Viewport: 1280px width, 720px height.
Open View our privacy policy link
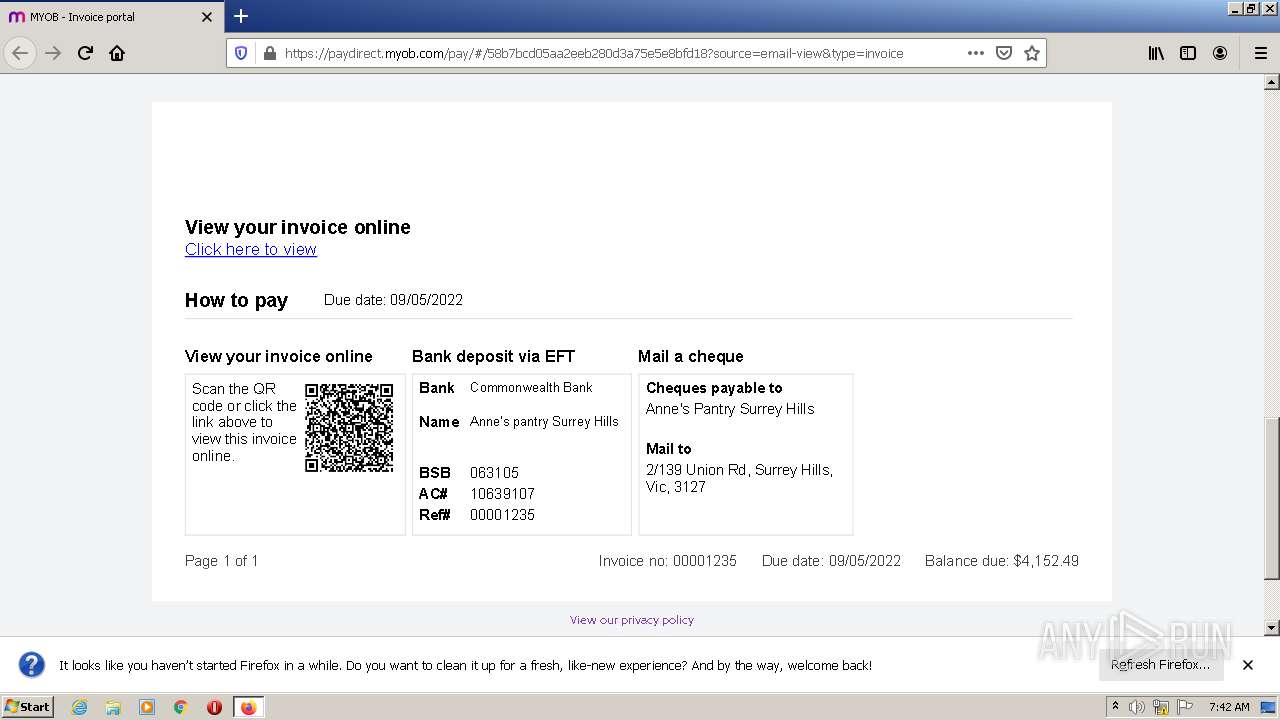click(632, 620)
